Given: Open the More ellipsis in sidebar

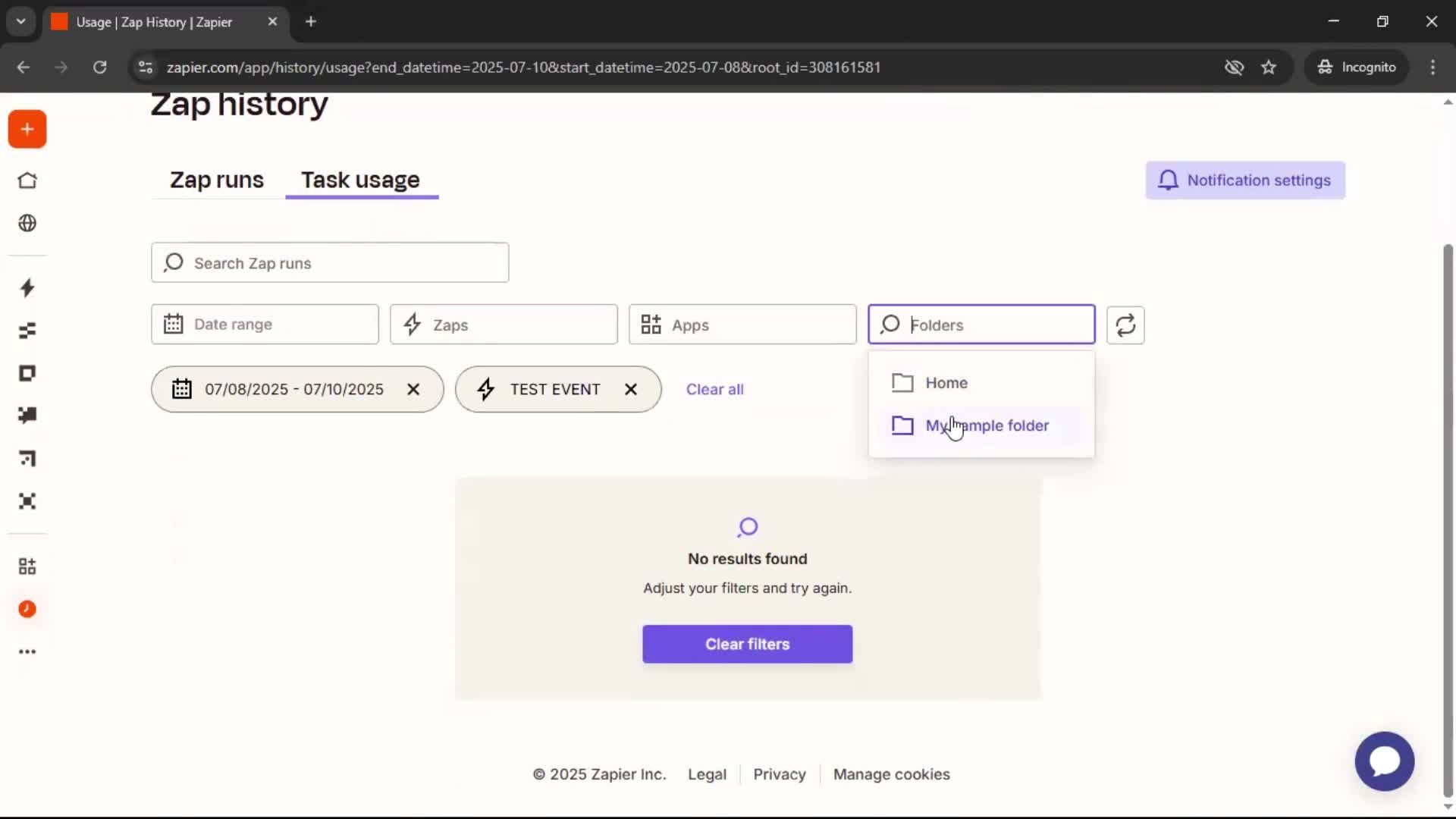Looking at the screenshot, I should coord(27,651).
